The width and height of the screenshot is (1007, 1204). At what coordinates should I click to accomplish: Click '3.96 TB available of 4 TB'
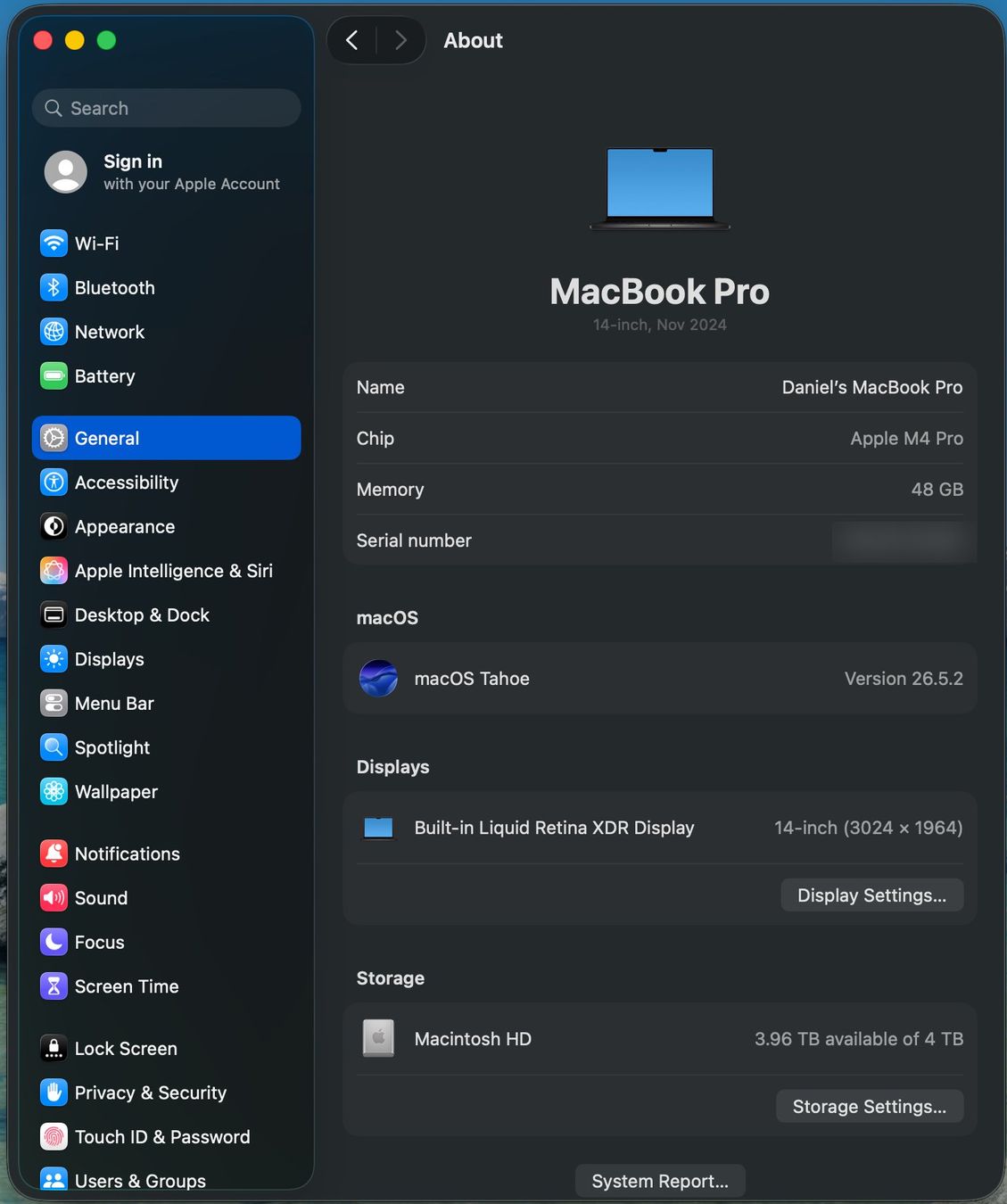click(x=859, y=1038)
